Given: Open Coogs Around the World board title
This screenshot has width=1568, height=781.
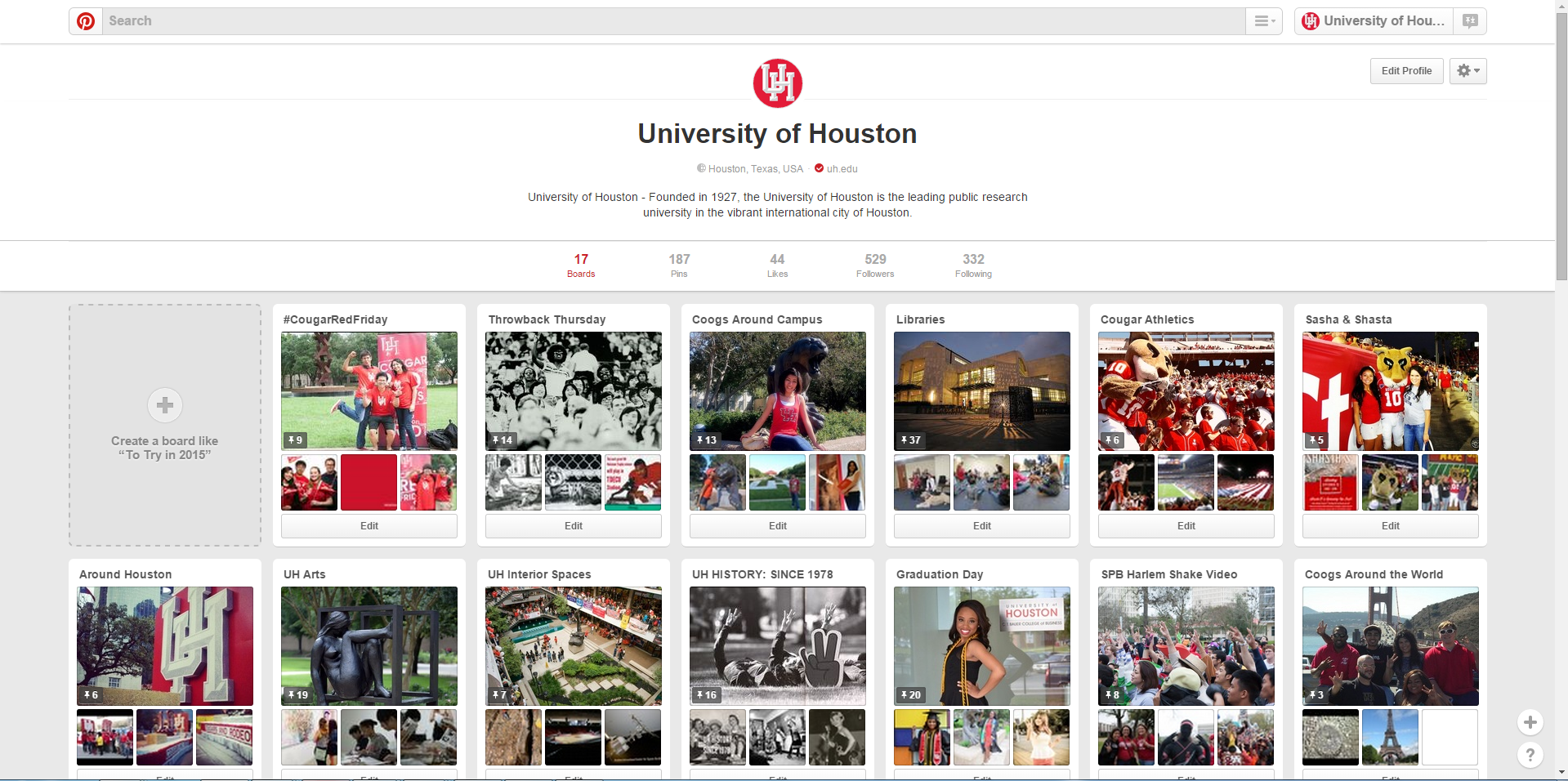Looking at the screenshot, I should coord(1374,574).
